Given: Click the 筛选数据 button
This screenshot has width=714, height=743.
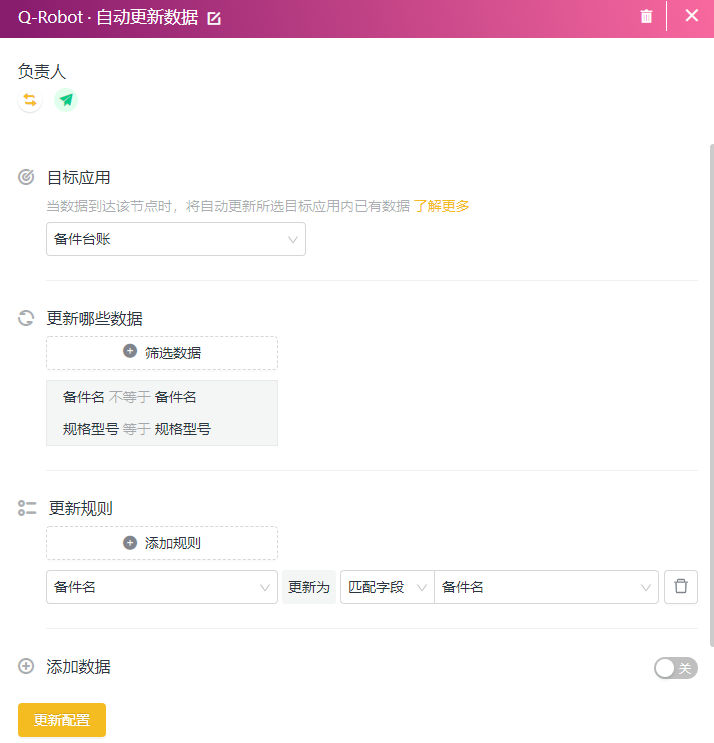Looking at the screenshot, I should (x=162, y=353).
